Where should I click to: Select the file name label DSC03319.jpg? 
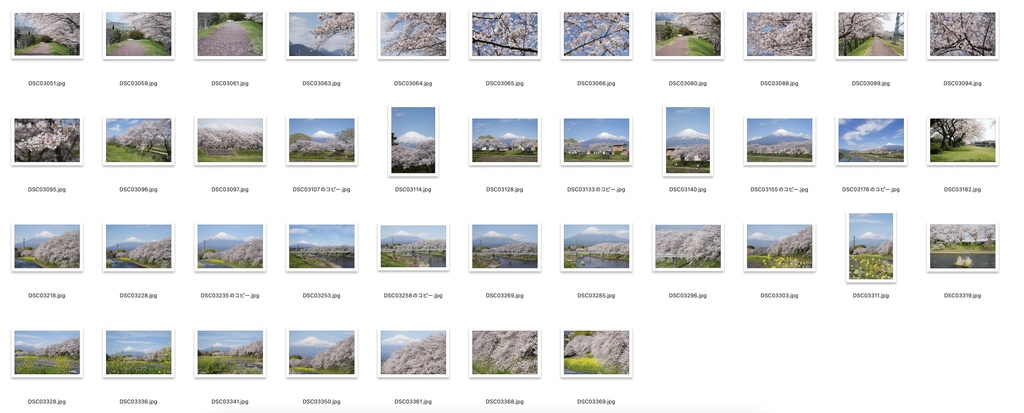(x=963, y=295)
